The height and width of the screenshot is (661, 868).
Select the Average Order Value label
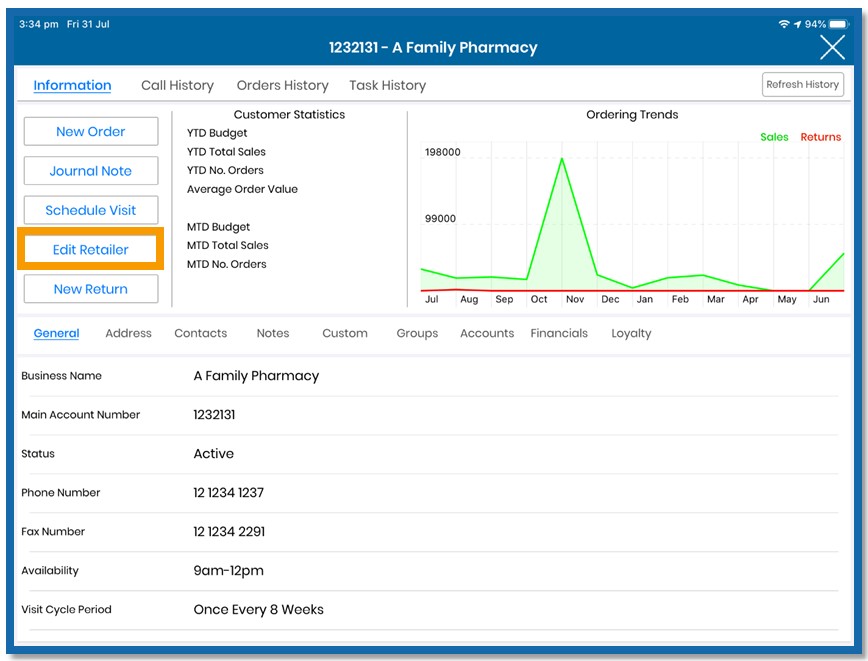(242, 189)
